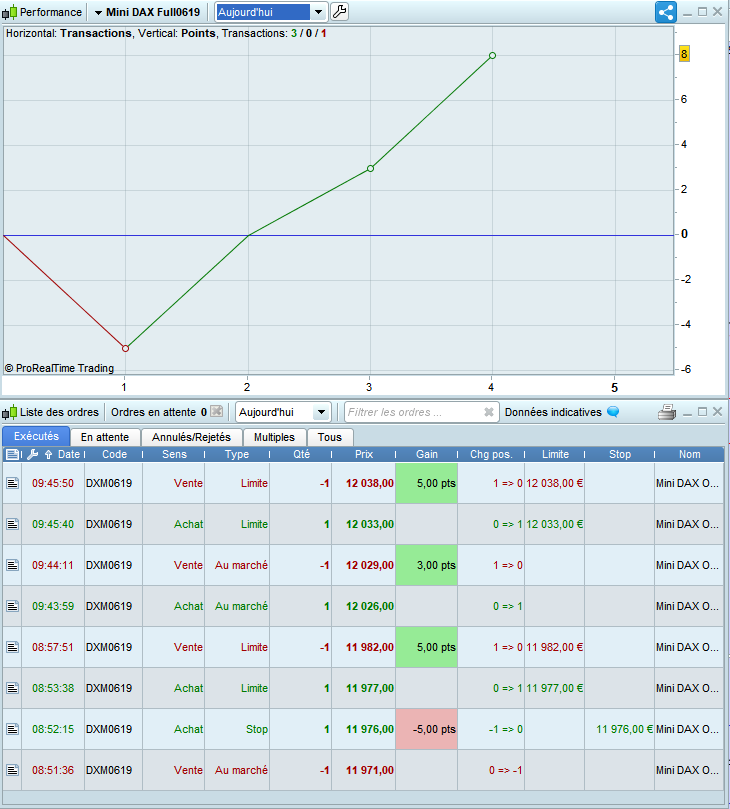Open details icon for the 09:45:40 order
730x809 pixels.
pos(13,524)
